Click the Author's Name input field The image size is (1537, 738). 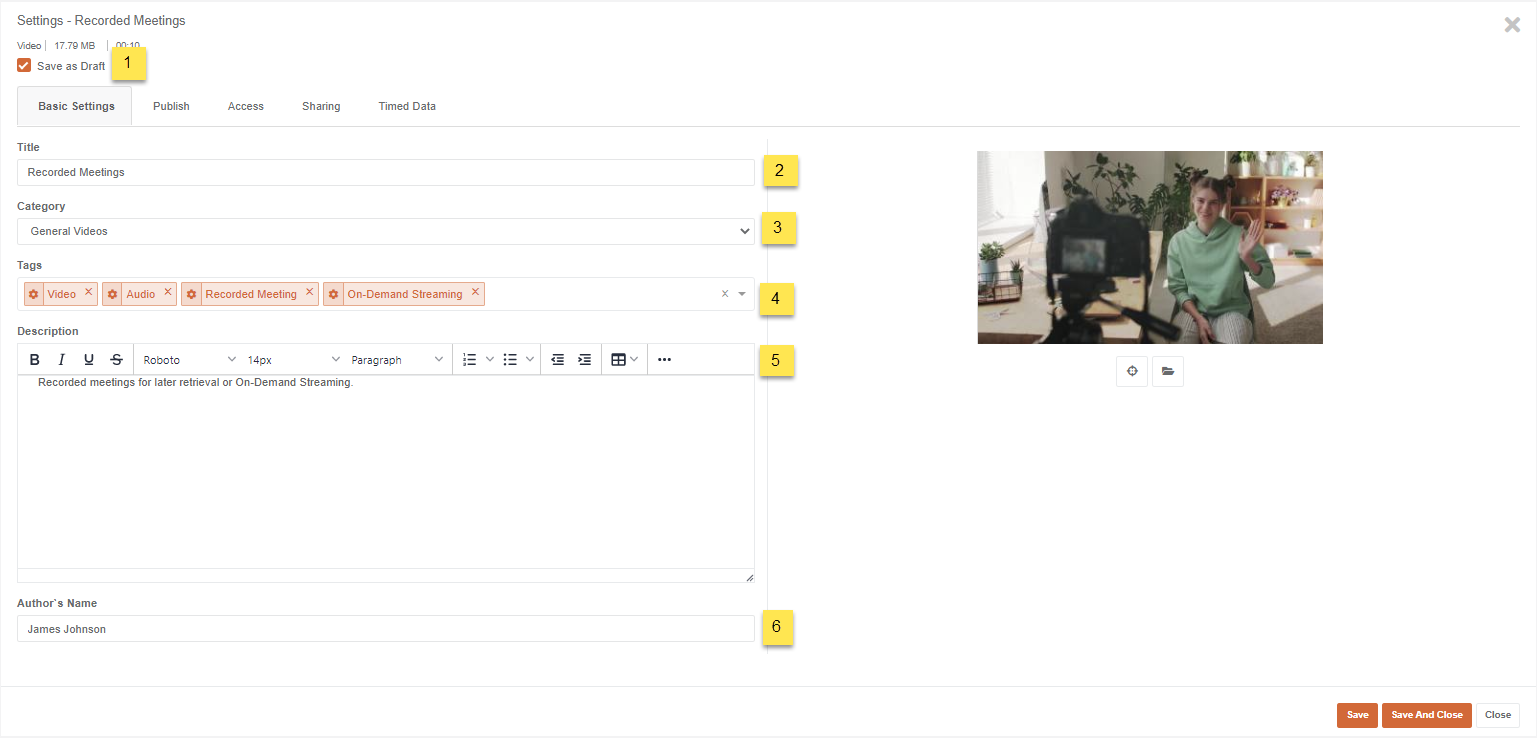tap(386, 629)
